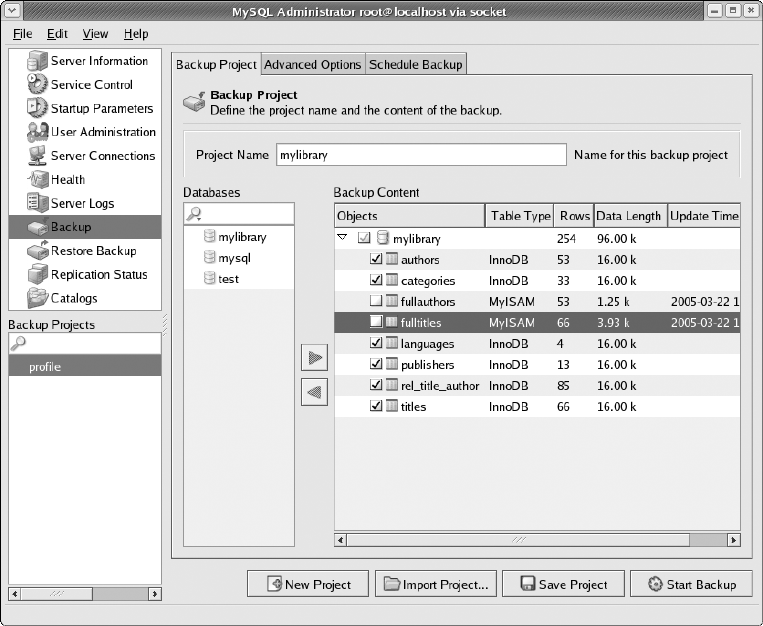Click the left arrow remove-from-backup button
763x626 pixels.
(314, 392)
